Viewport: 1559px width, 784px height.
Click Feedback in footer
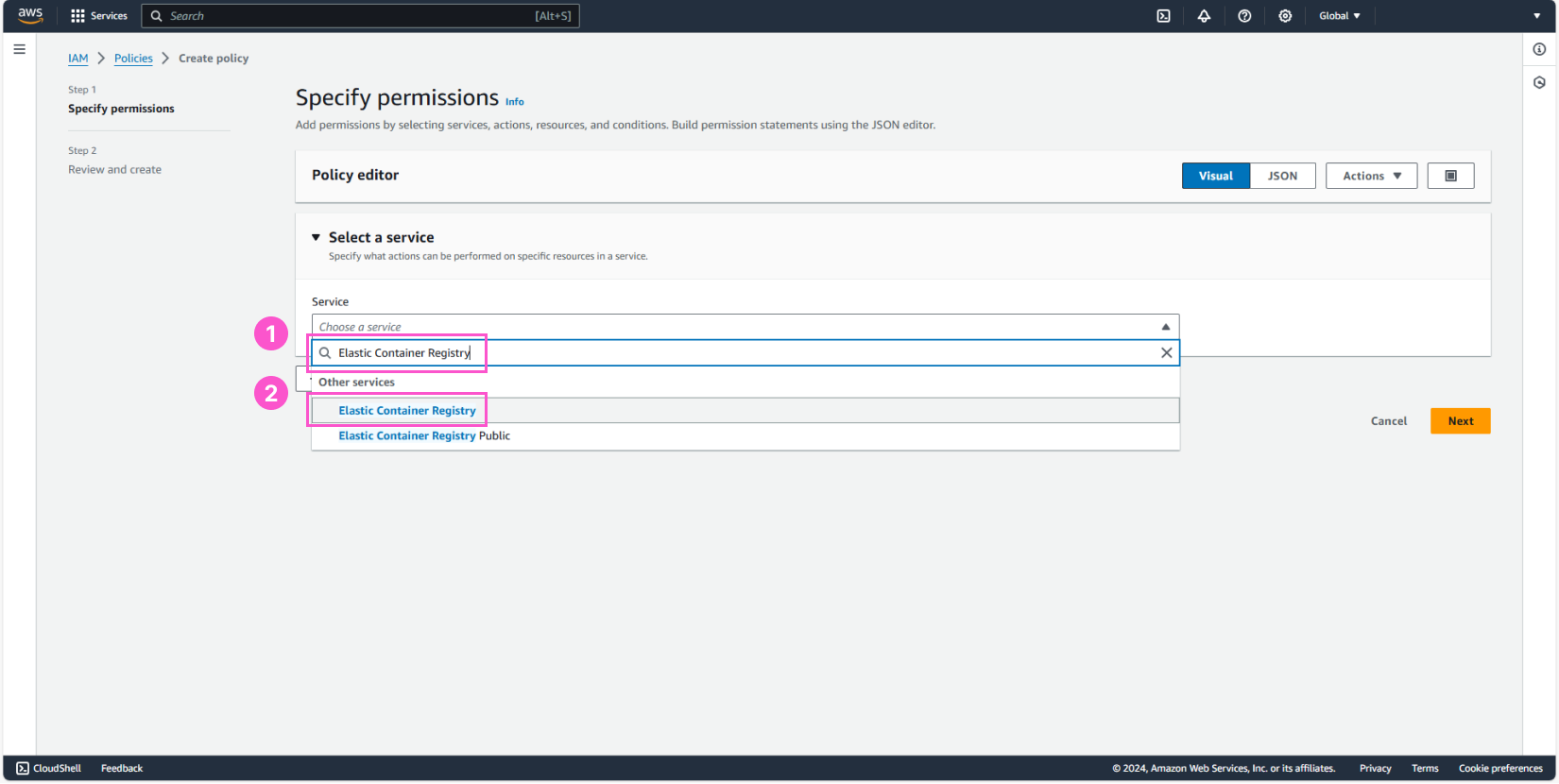(x=122, y=769)
